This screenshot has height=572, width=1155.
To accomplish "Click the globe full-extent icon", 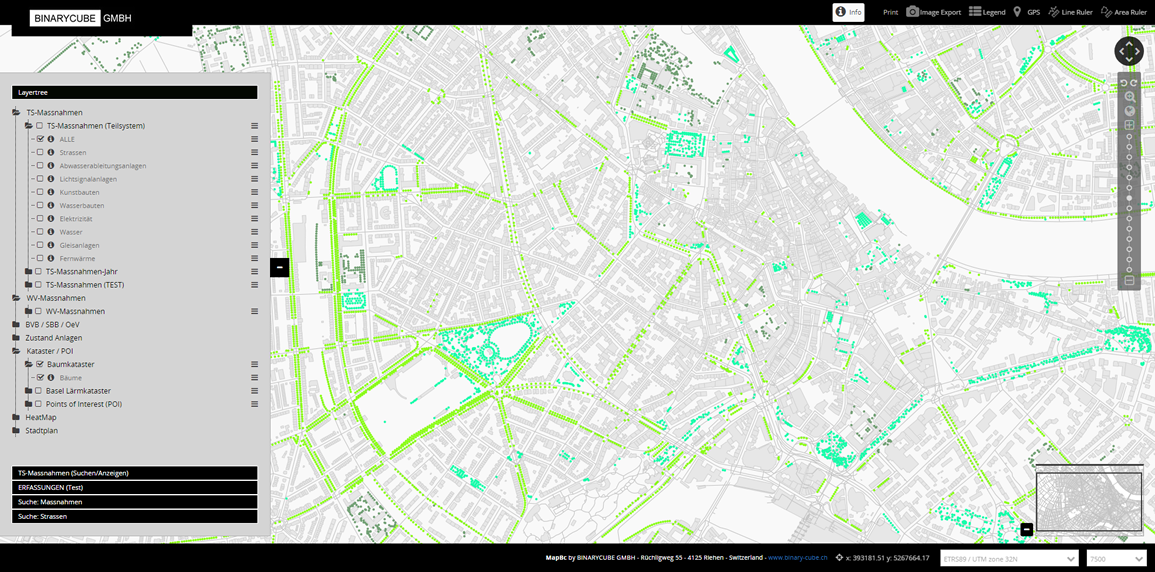I will point(1129,111).
